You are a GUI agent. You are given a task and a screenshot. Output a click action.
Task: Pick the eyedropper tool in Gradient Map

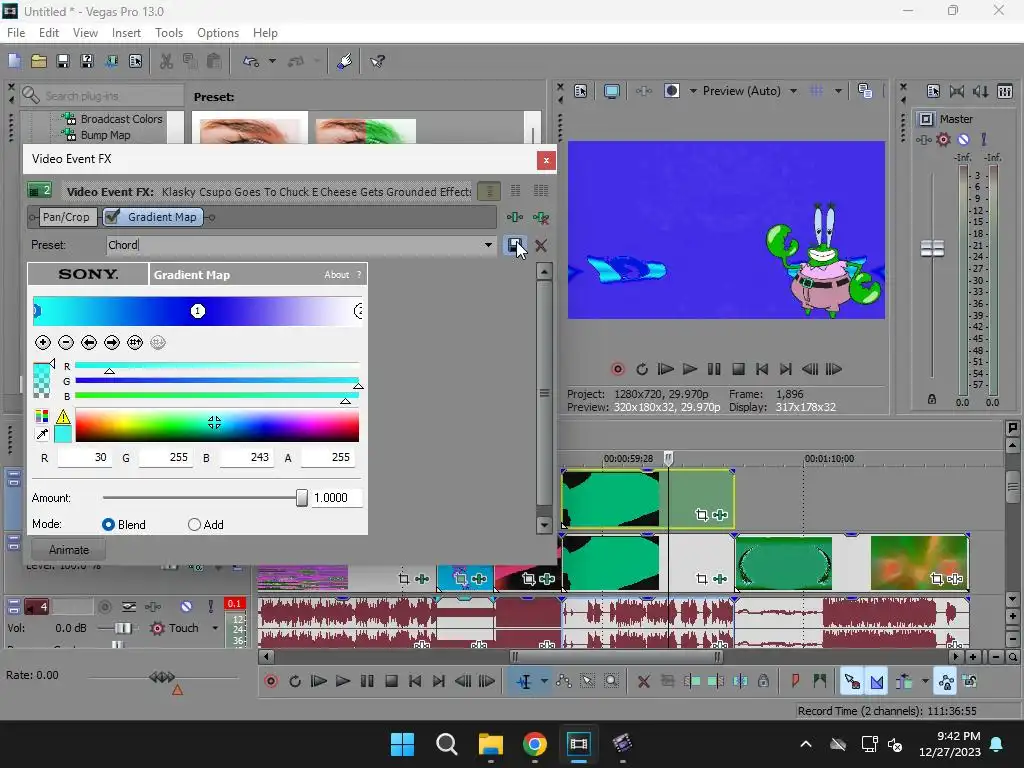point(42,434)
